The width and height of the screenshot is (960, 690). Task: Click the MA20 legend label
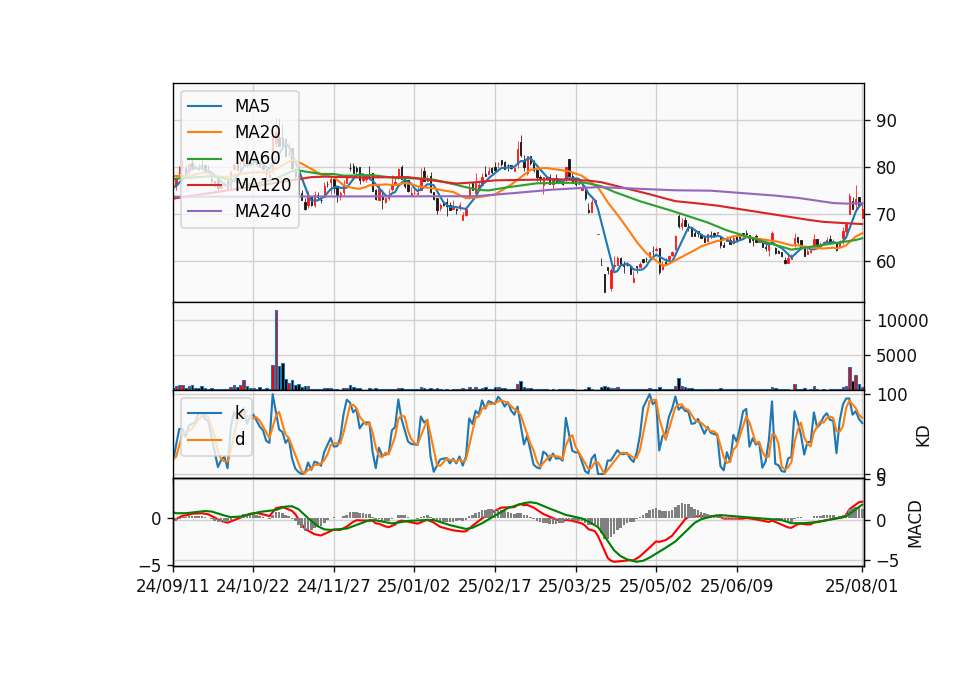[257, 132]
